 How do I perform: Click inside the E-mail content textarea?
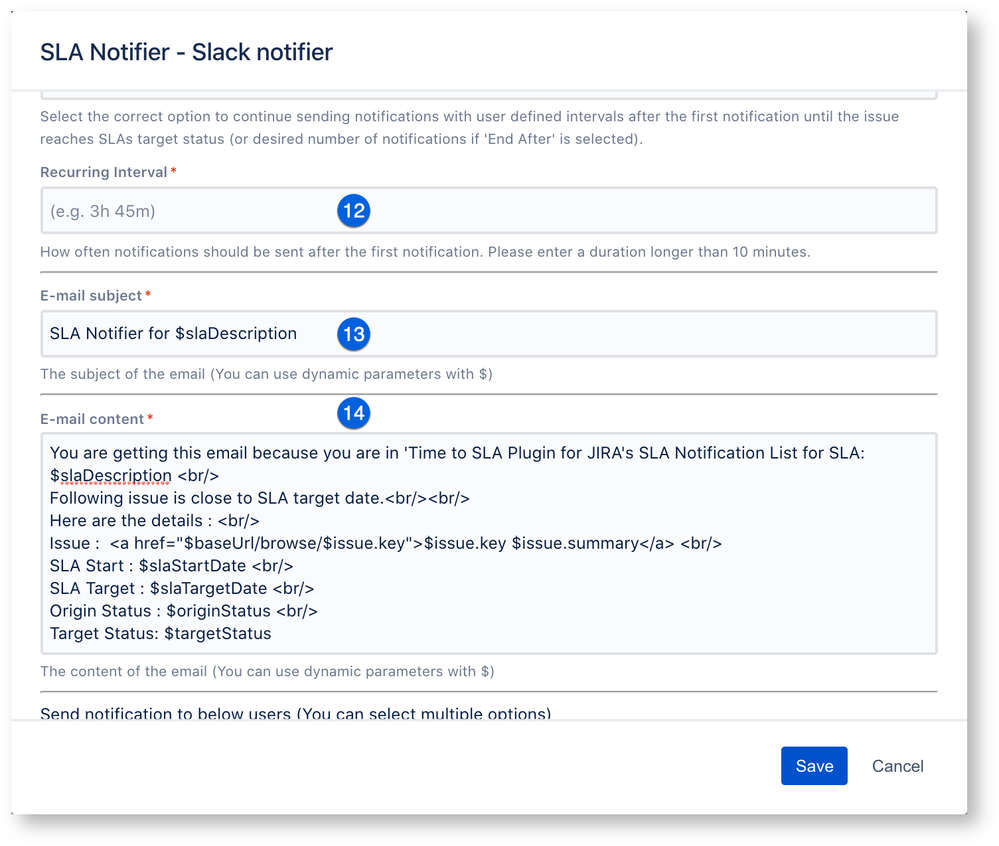point(488,543)
